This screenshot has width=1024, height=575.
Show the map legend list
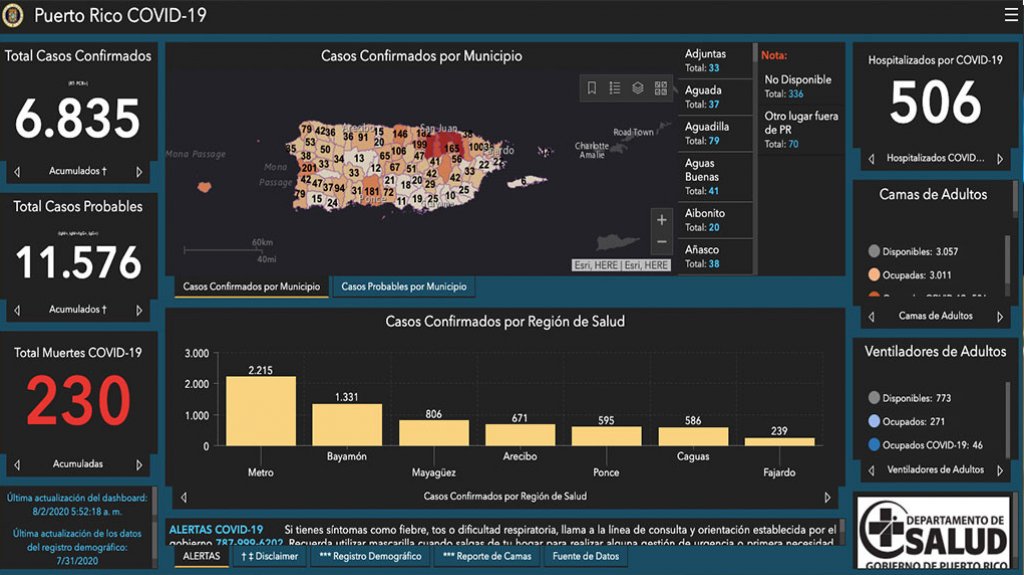click(615, 88)
